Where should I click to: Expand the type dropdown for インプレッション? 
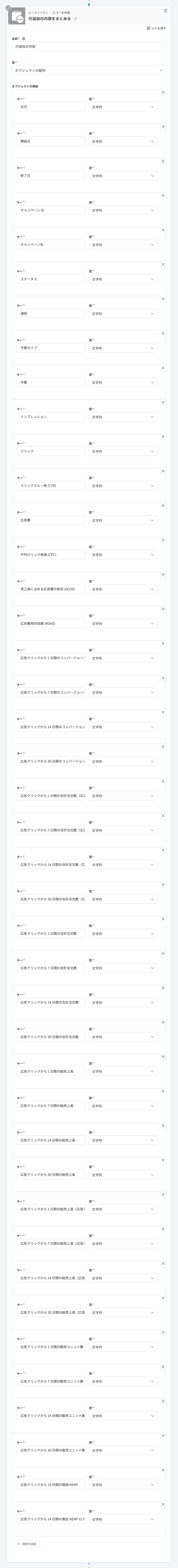(x=123, y=417)
